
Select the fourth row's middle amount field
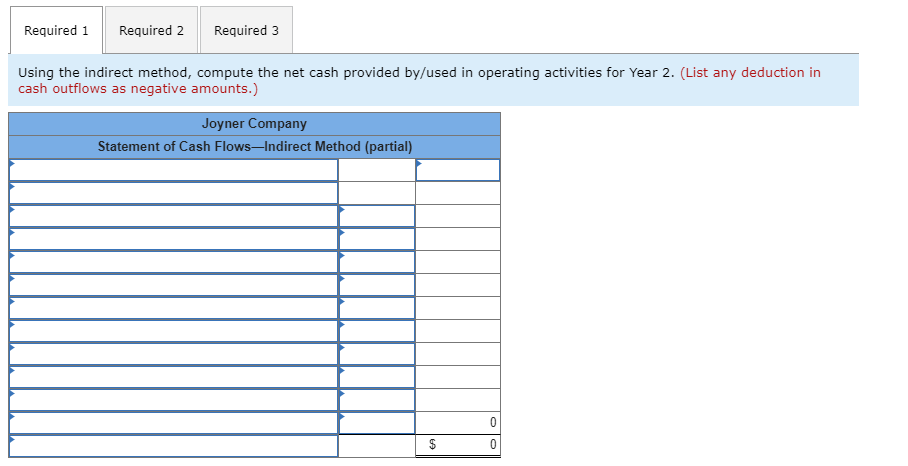(377, 239)
